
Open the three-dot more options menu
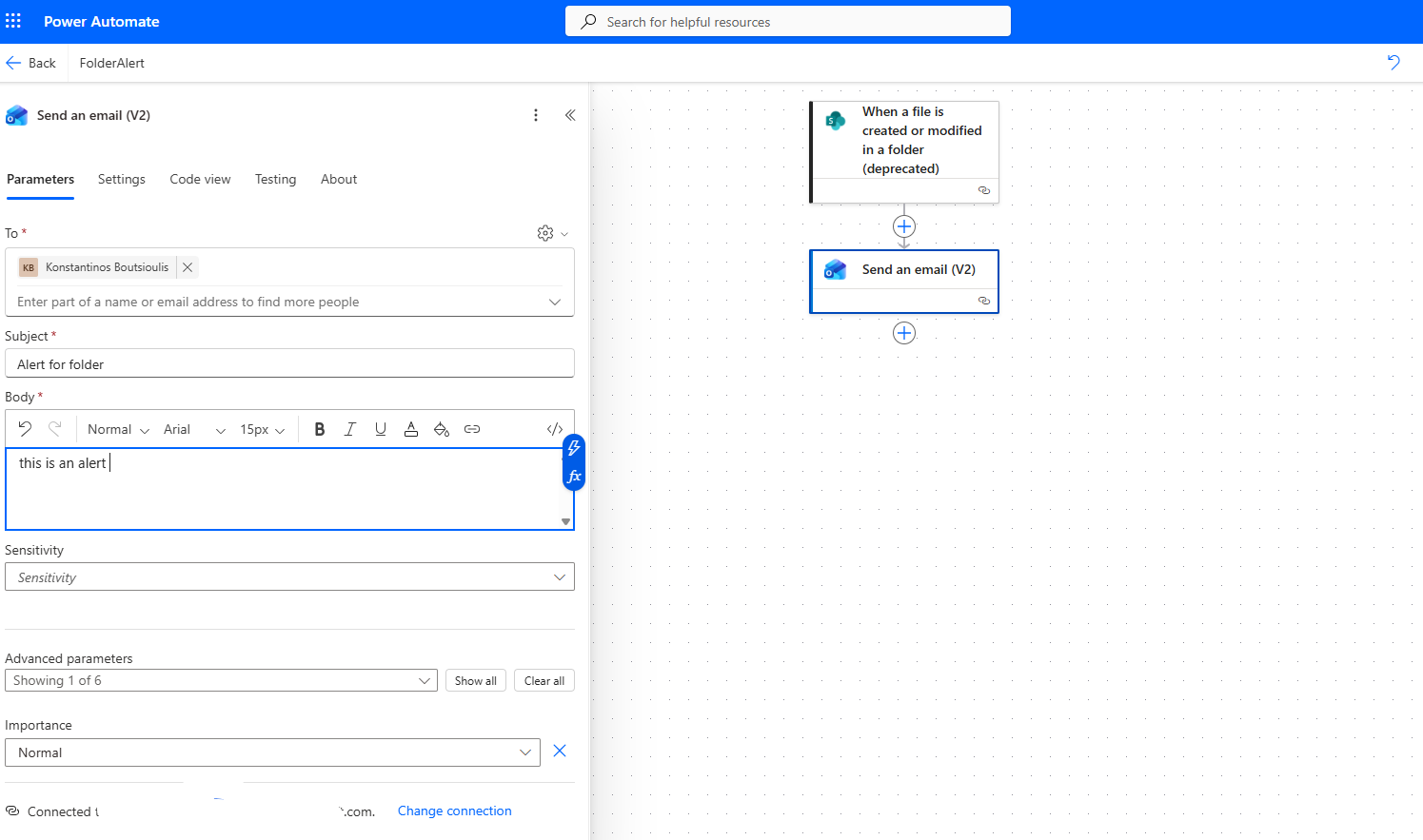(x=536, y=115)
